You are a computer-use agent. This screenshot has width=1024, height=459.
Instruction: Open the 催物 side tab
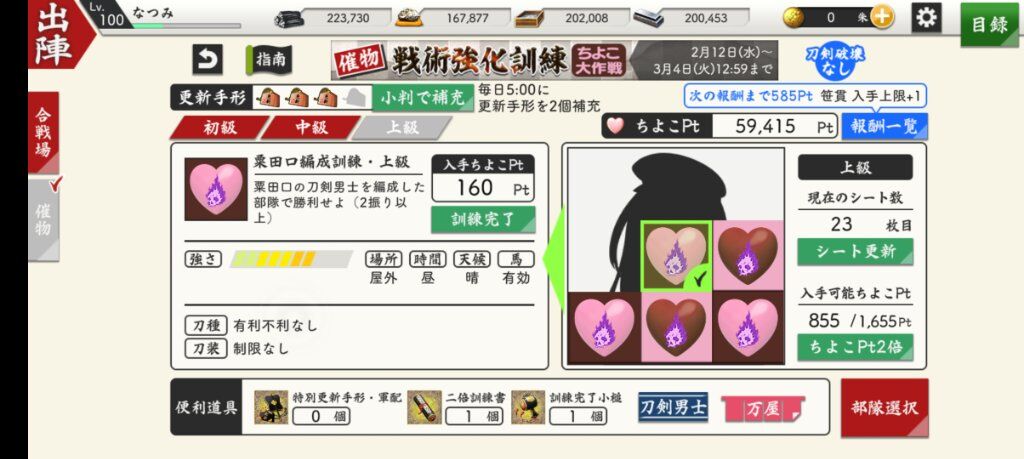pos(44,219)
